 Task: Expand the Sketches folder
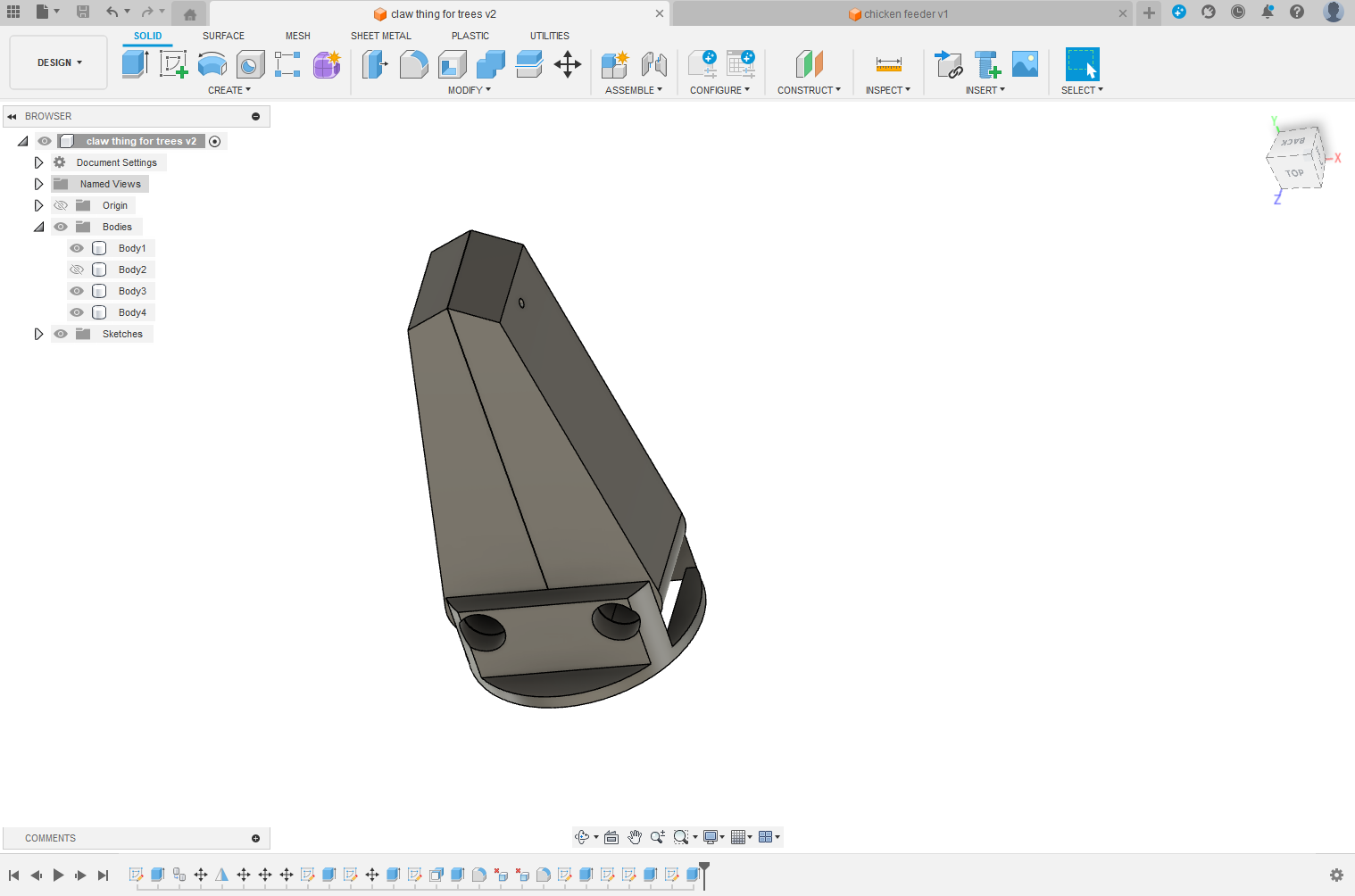coord(38,334)
